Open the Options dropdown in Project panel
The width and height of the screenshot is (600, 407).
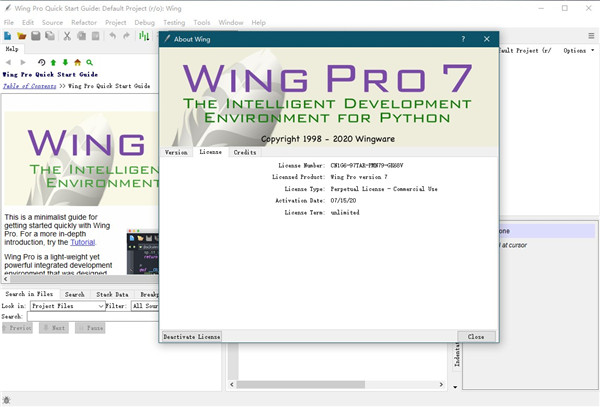point(579,50)
